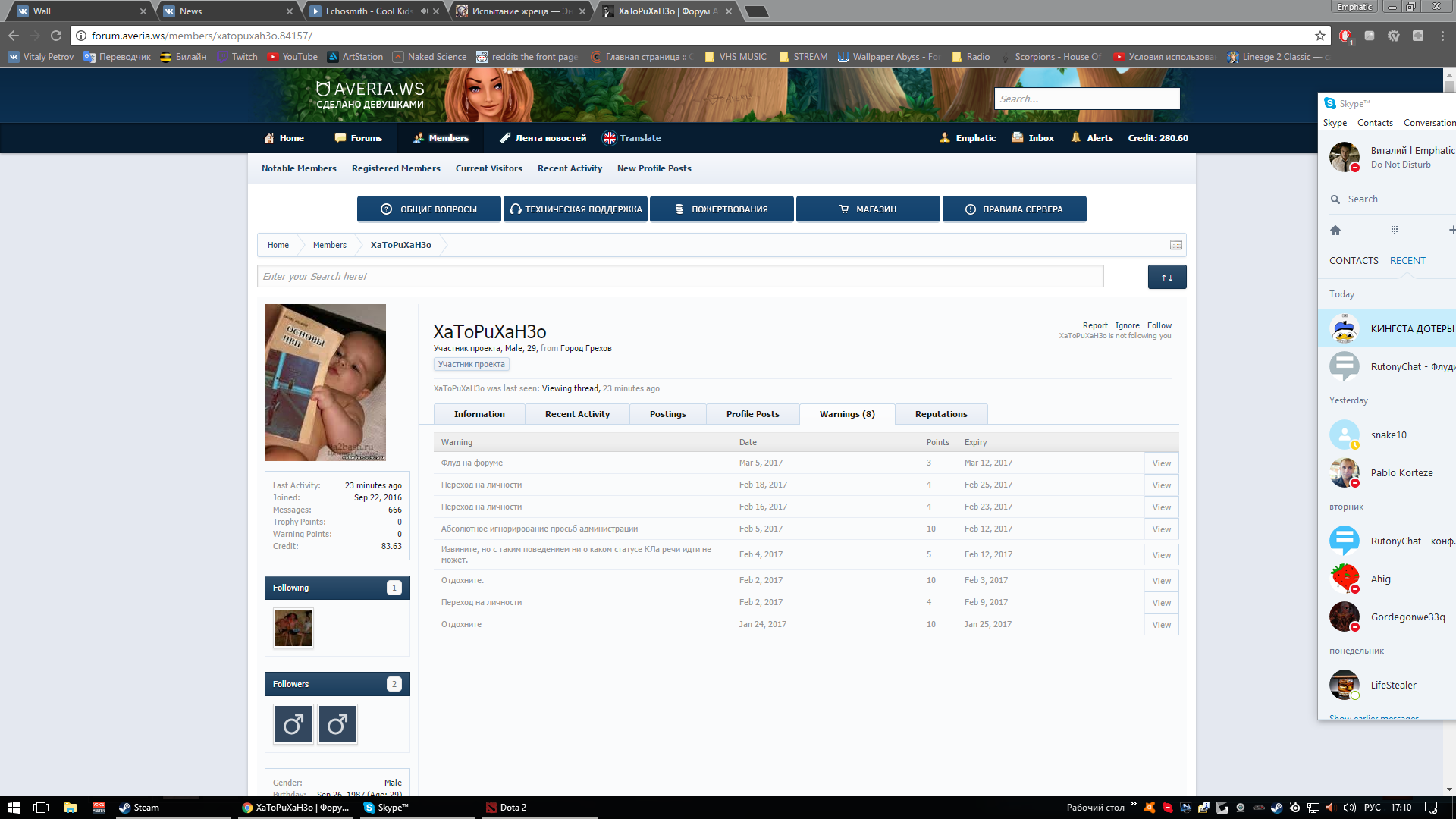Open the Recent Activity profile tab

tap(576, 414)
